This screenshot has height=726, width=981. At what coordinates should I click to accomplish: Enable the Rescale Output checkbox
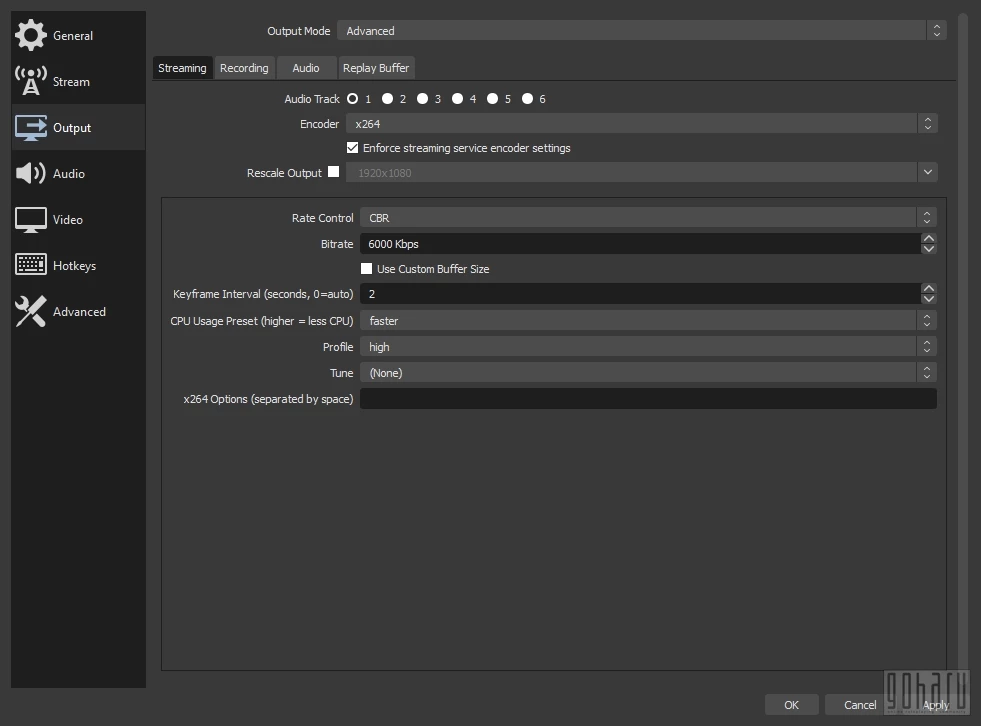[333, 171]
